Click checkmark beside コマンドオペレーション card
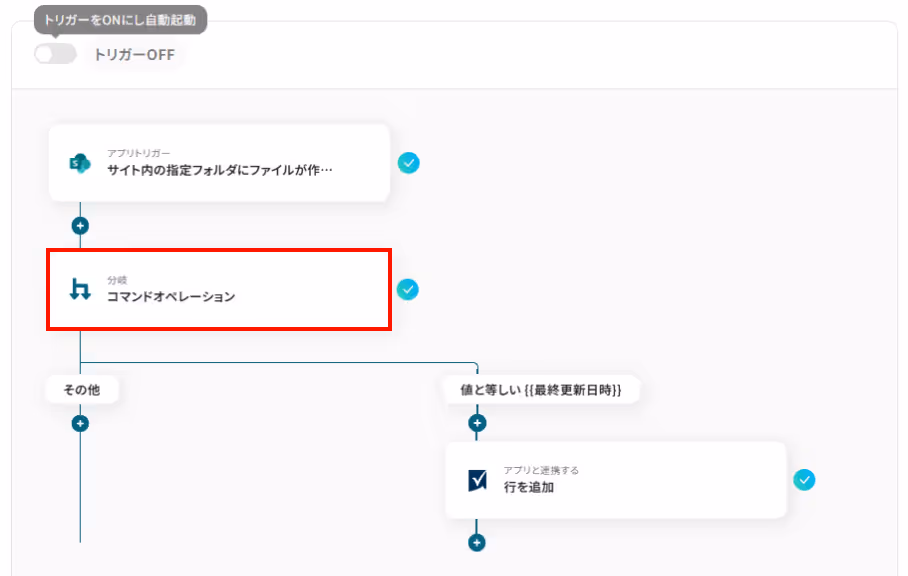The width and height of the screenshot is (908, 576). [408, 289]
